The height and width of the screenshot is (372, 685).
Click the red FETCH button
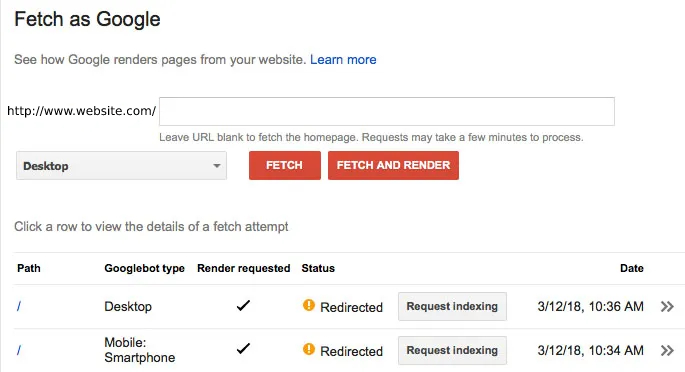click(285, 165)
